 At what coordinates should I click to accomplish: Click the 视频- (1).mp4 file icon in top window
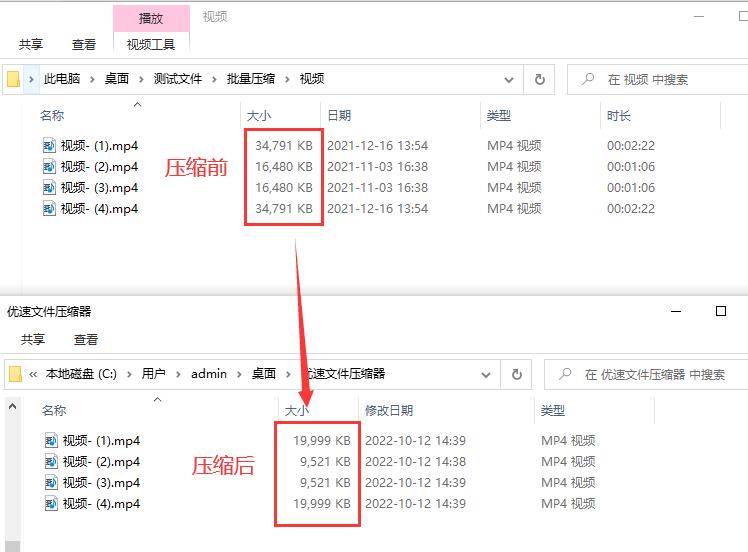click(49, 145)
